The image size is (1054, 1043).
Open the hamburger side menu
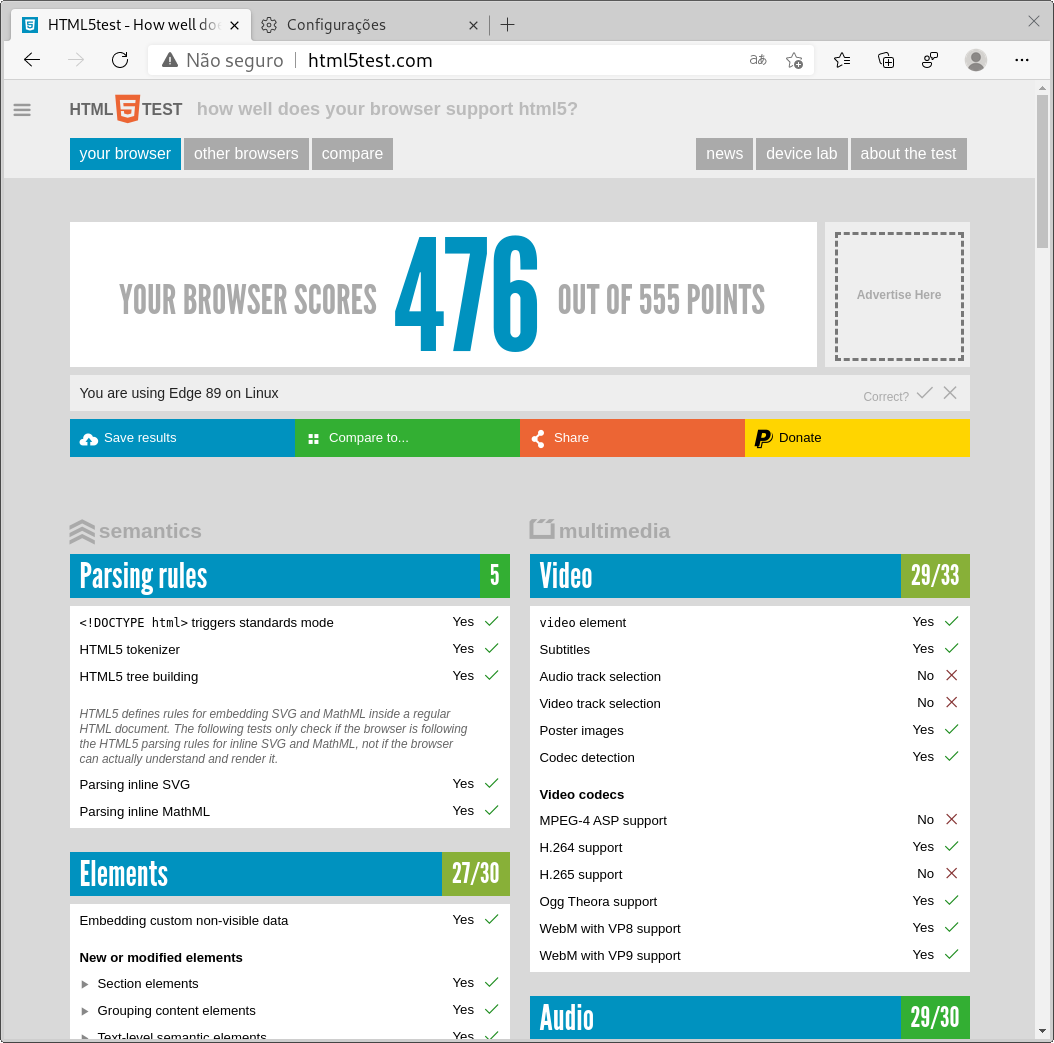click(x=22, y=110)
